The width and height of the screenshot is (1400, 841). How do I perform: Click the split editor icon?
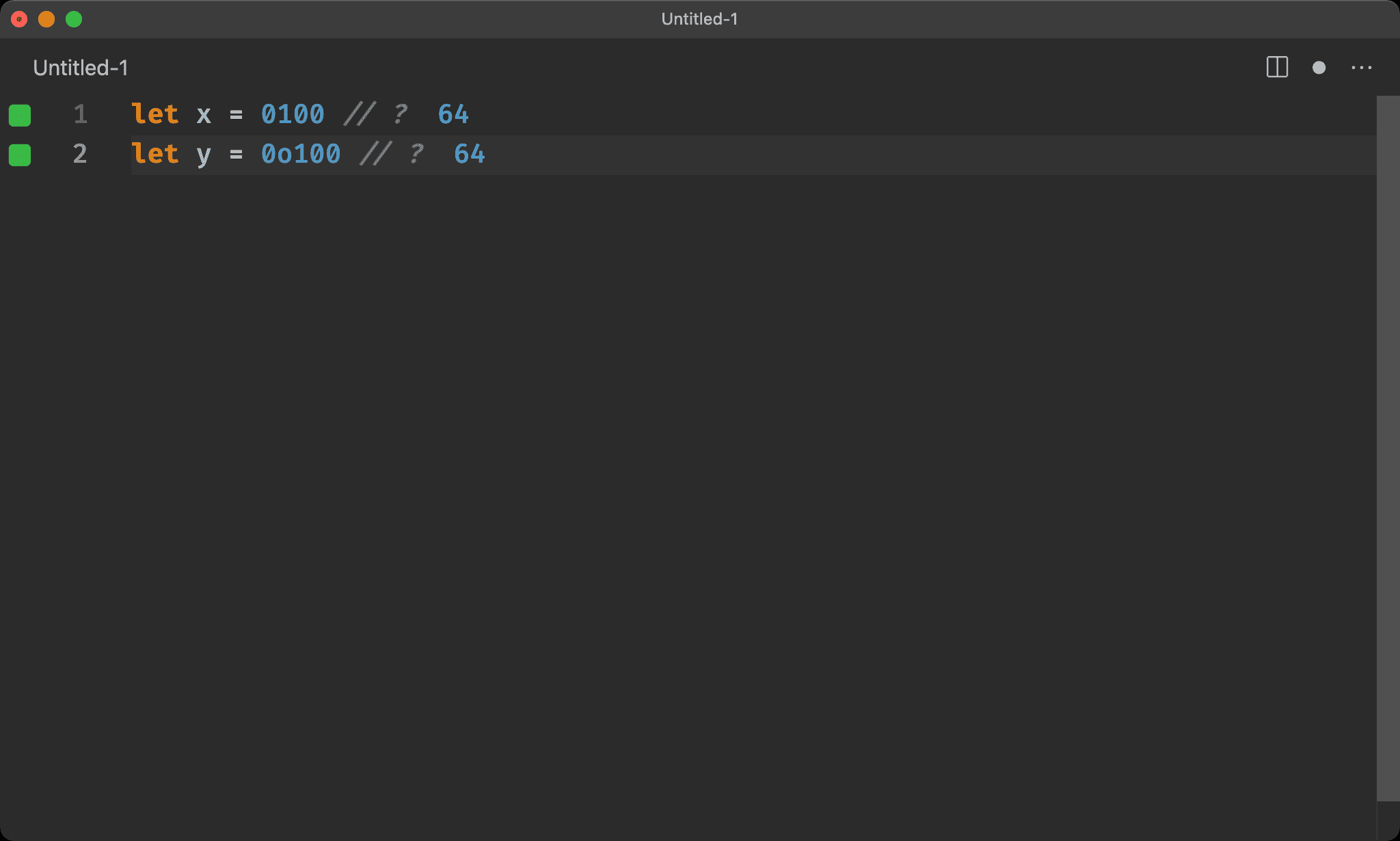click(1276, 67)
